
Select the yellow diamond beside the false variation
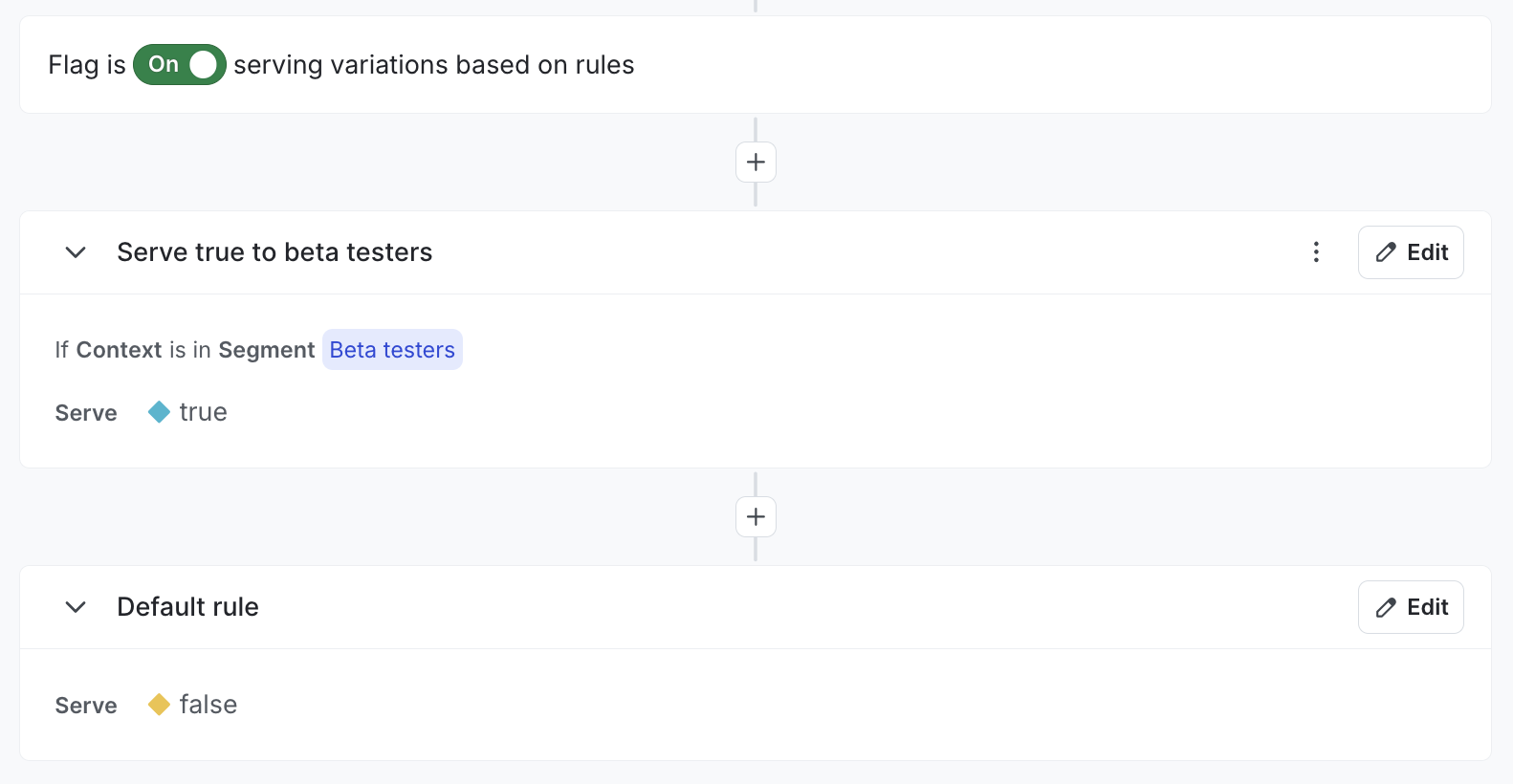coord(159,704)
